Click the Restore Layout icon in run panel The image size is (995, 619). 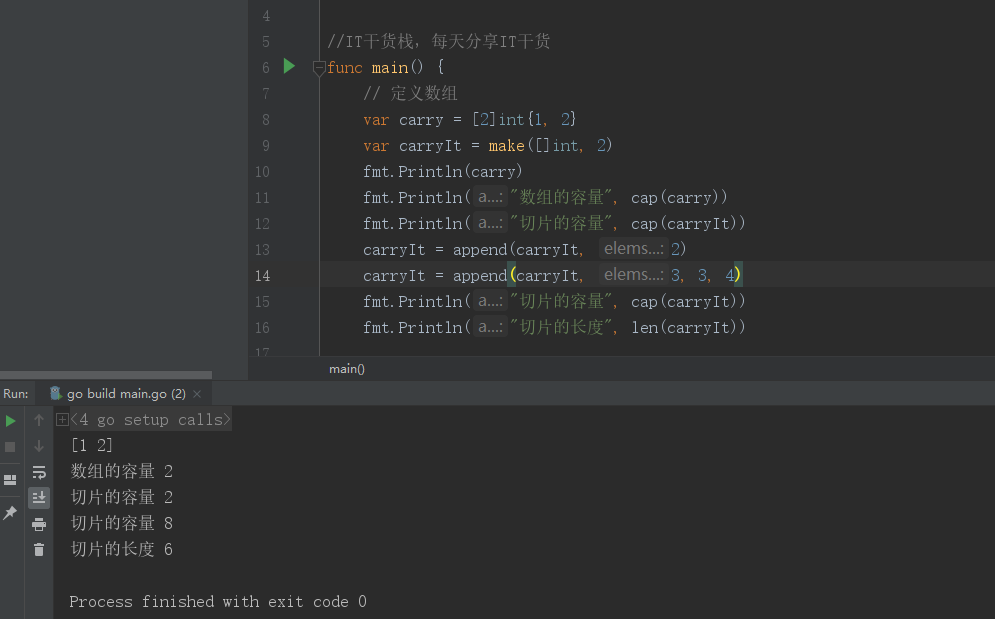coord(10,479)
